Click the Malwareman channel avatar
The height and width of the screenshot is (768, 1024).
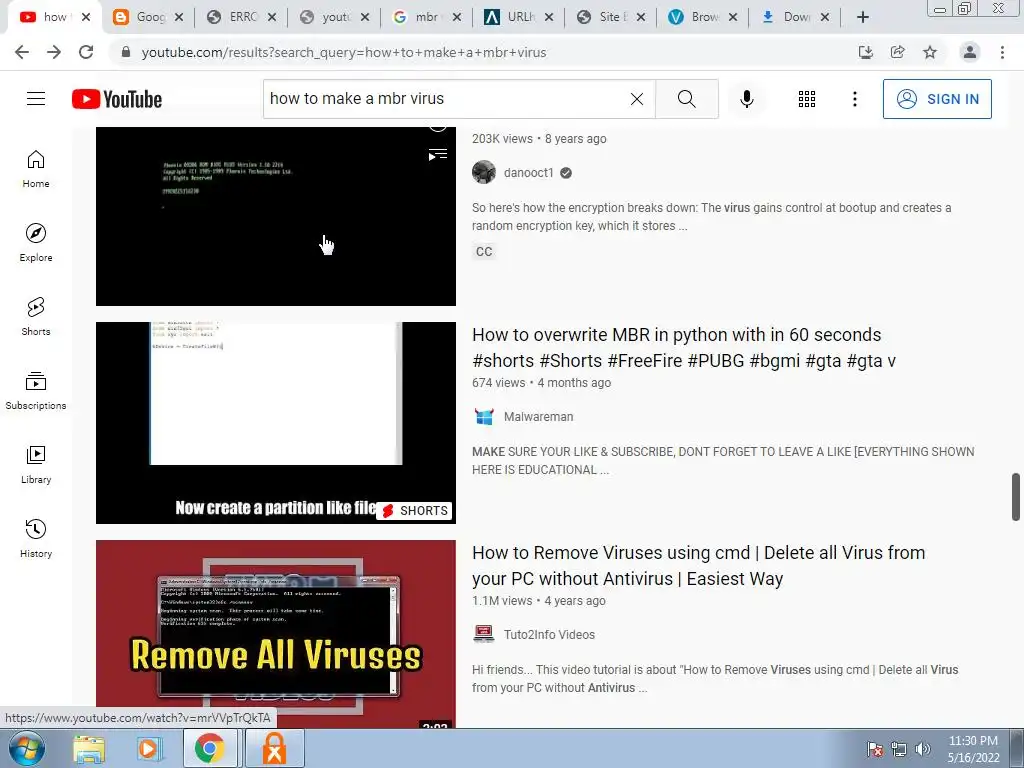(484, 417)
